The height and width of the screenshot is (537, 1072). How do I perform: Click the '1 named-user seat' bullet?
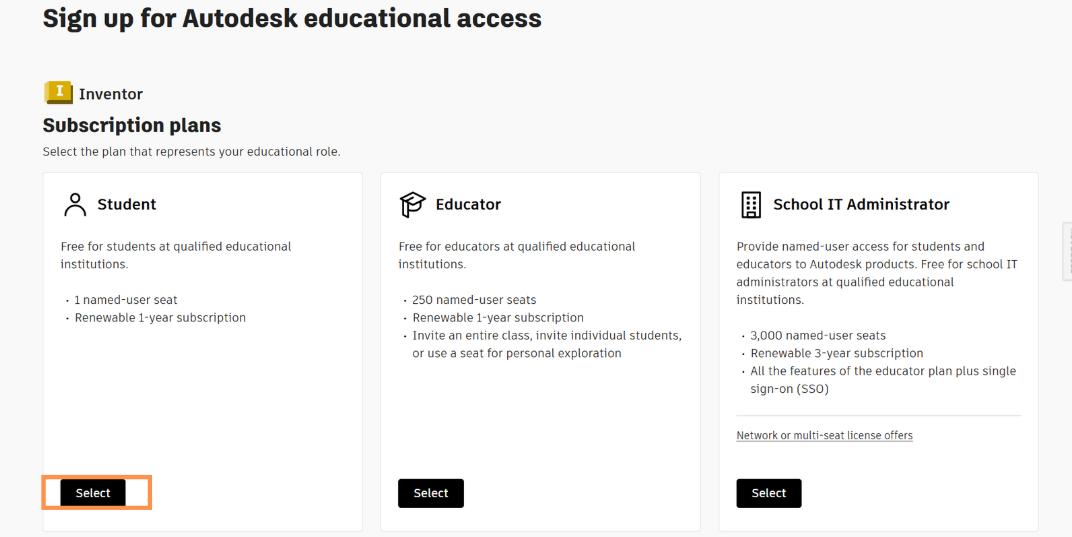tap(126, 300)
